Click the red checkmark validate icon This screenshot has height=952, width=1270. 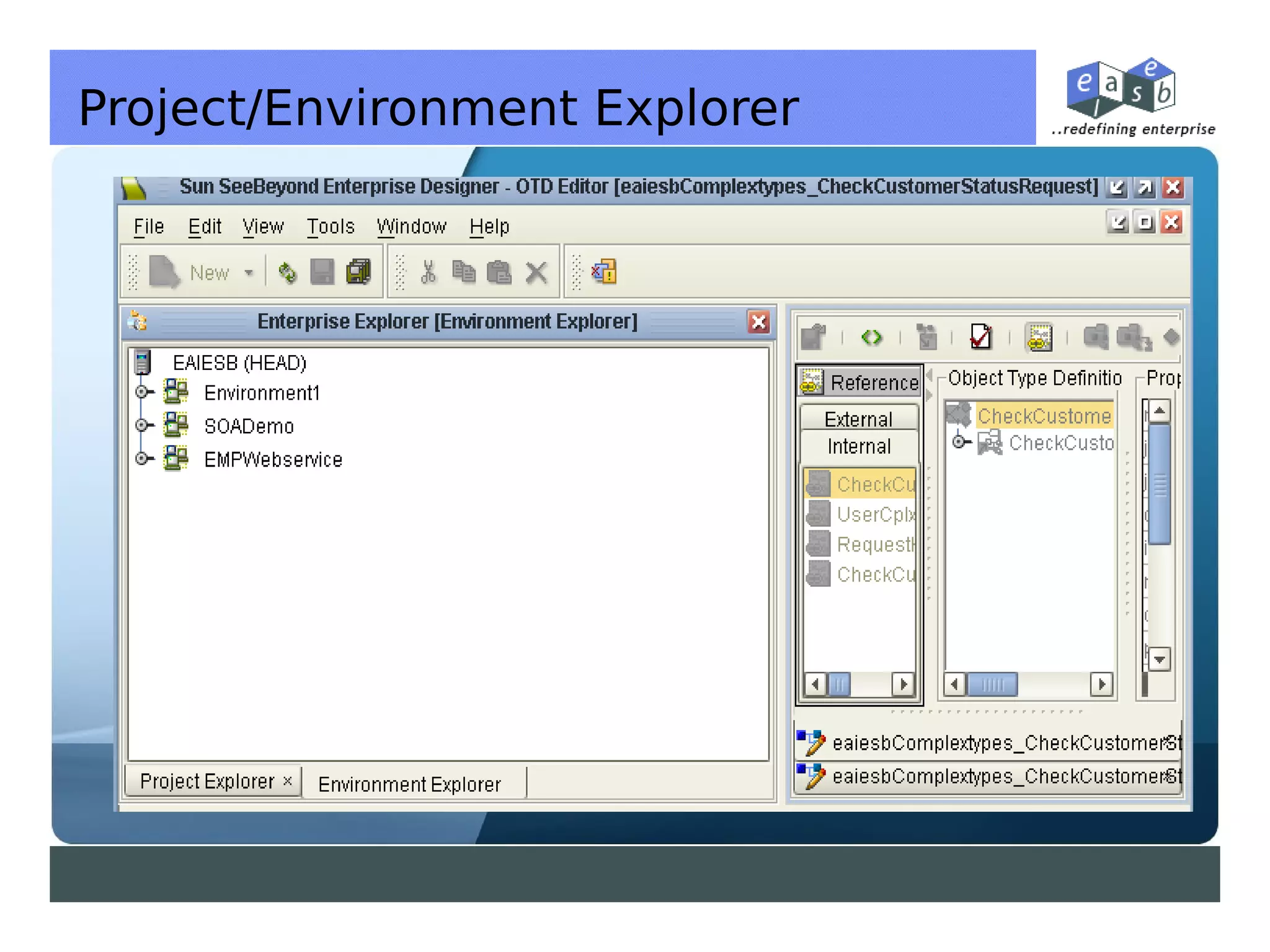click(980, 337)
